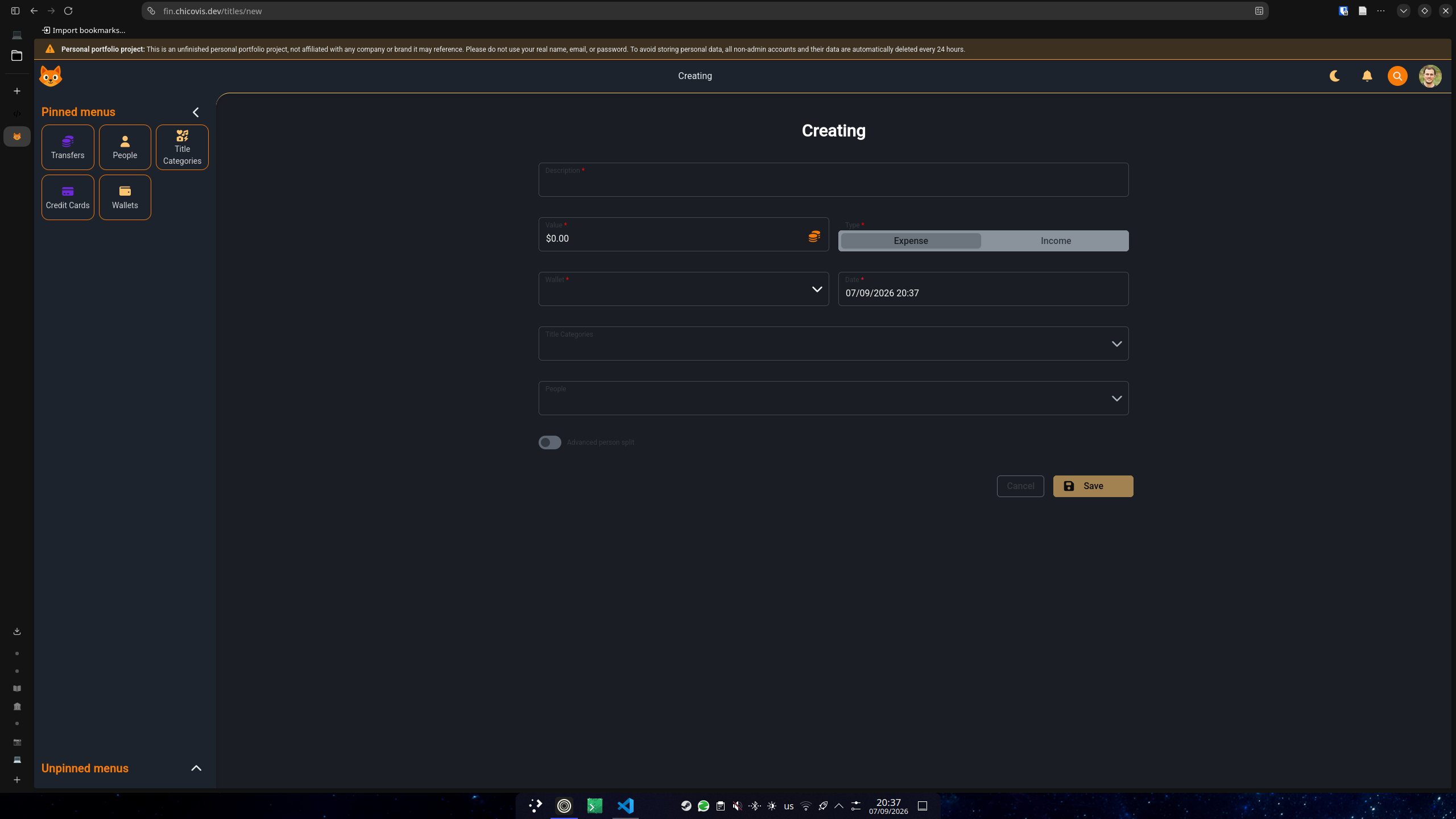
Task: Focus the Description input field
Action: pyautogui.click(x=833, y=180)
